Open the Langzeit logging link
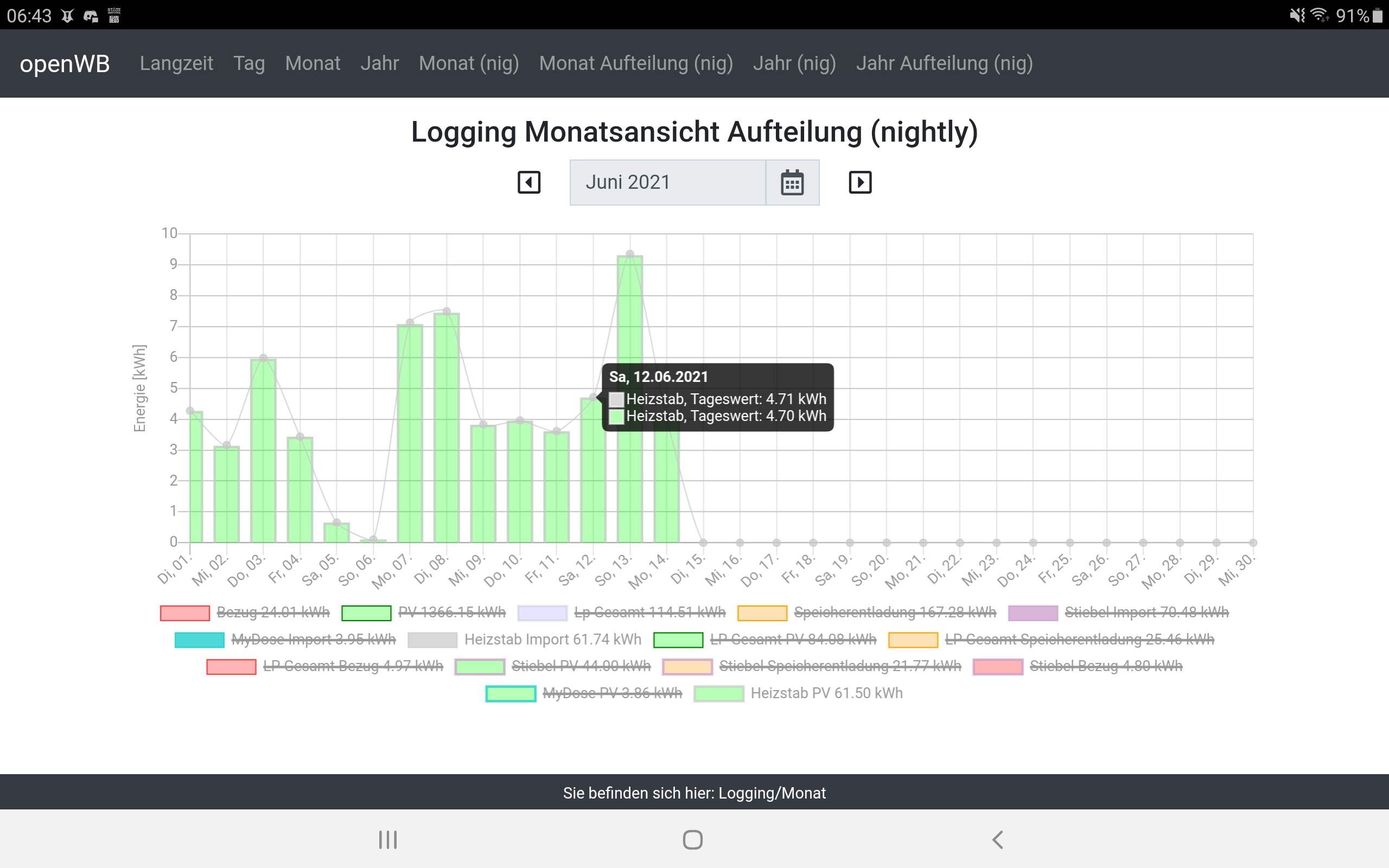The width and height of the screenshot is (1389, 868). [176, 63]
